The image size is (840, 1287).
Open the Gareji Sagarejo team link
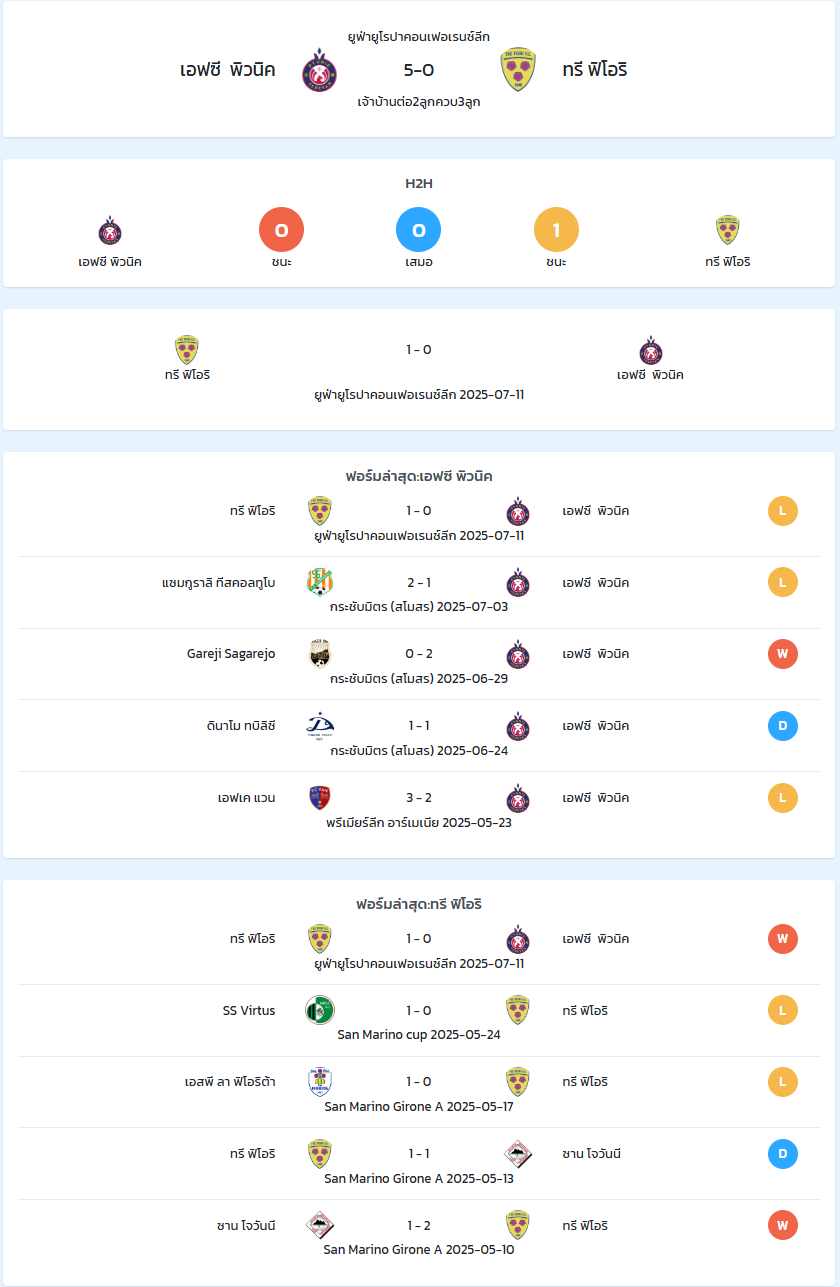click(231, 654)
